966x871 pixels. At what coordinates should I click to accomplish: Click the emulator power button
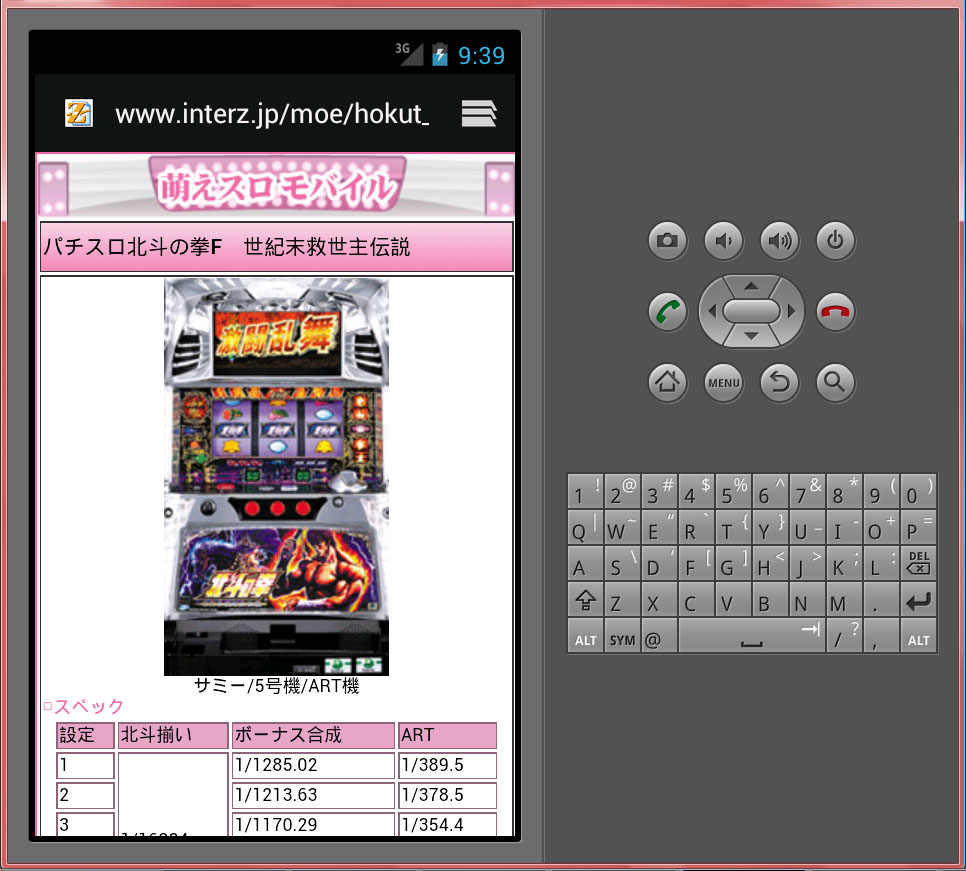click(x=835, y=240)
